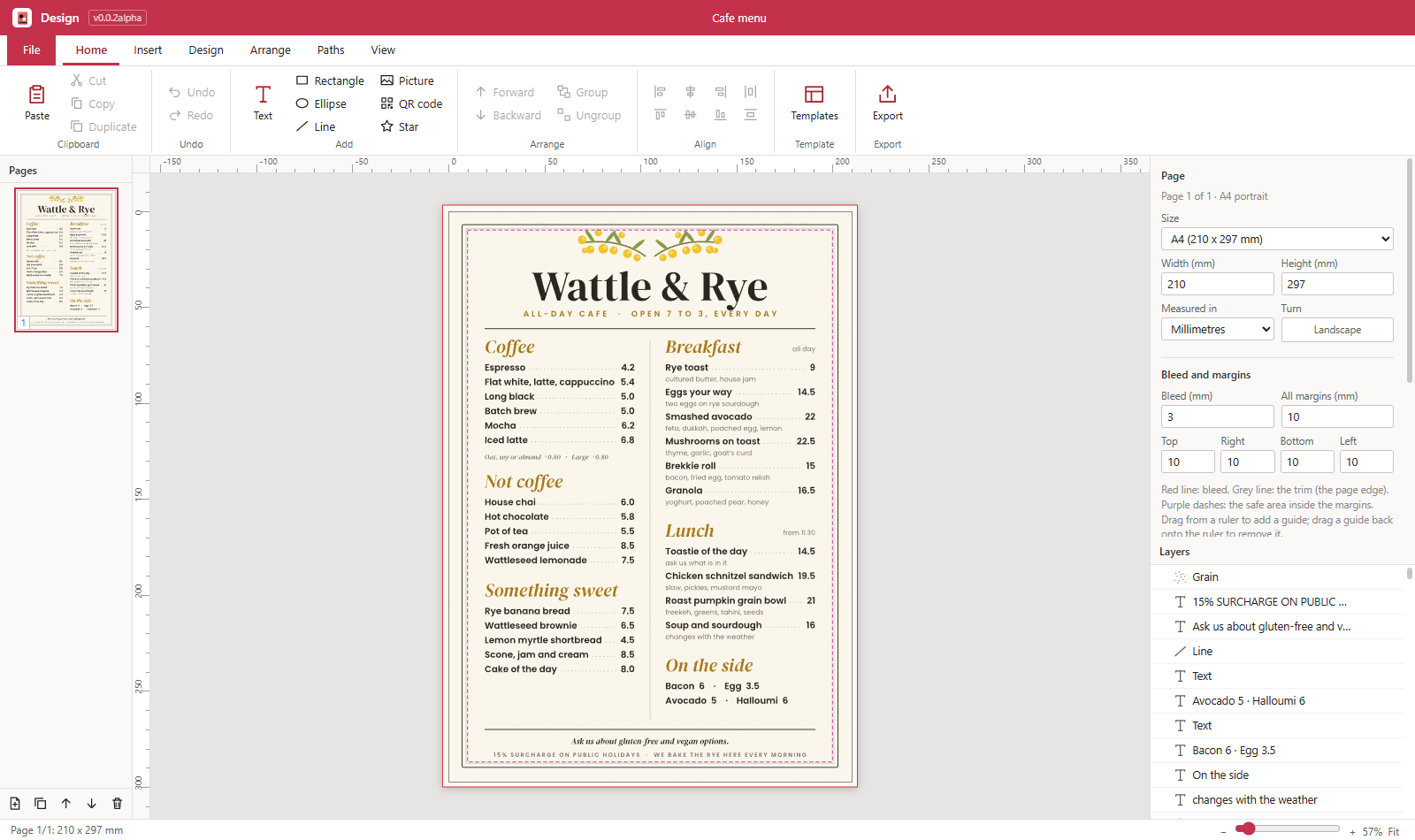Turn page to Landscape
This screenshot has height=840, width=1415.
click(1337, 330)
